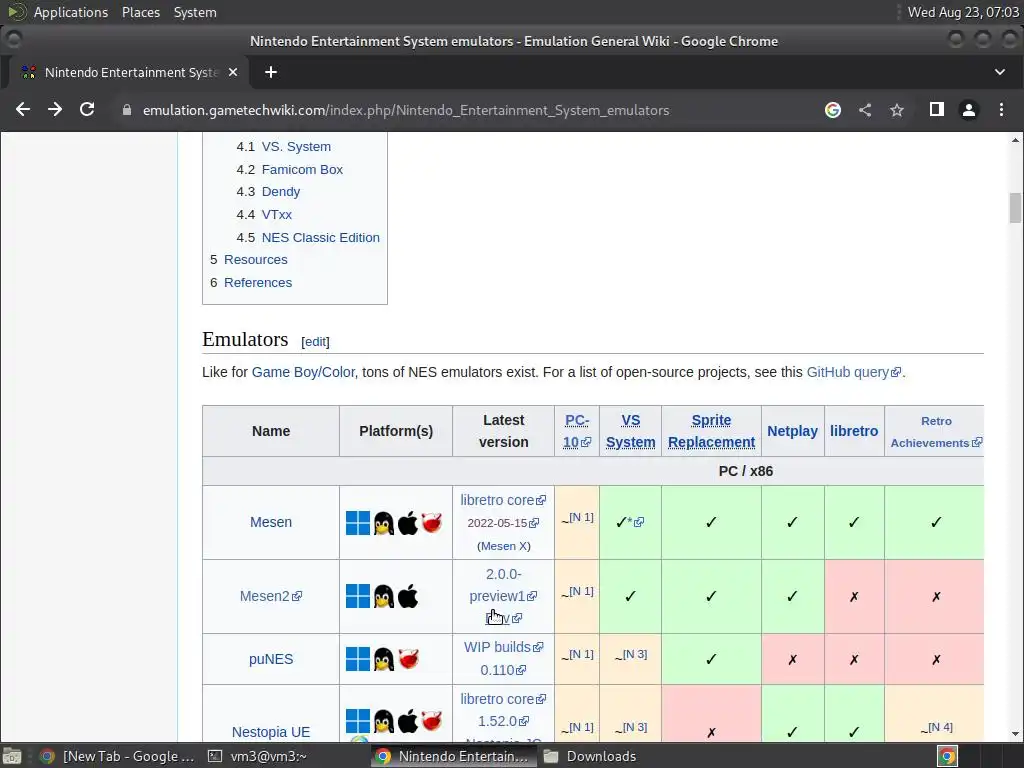Open libretro column header link

coord(854,431)
